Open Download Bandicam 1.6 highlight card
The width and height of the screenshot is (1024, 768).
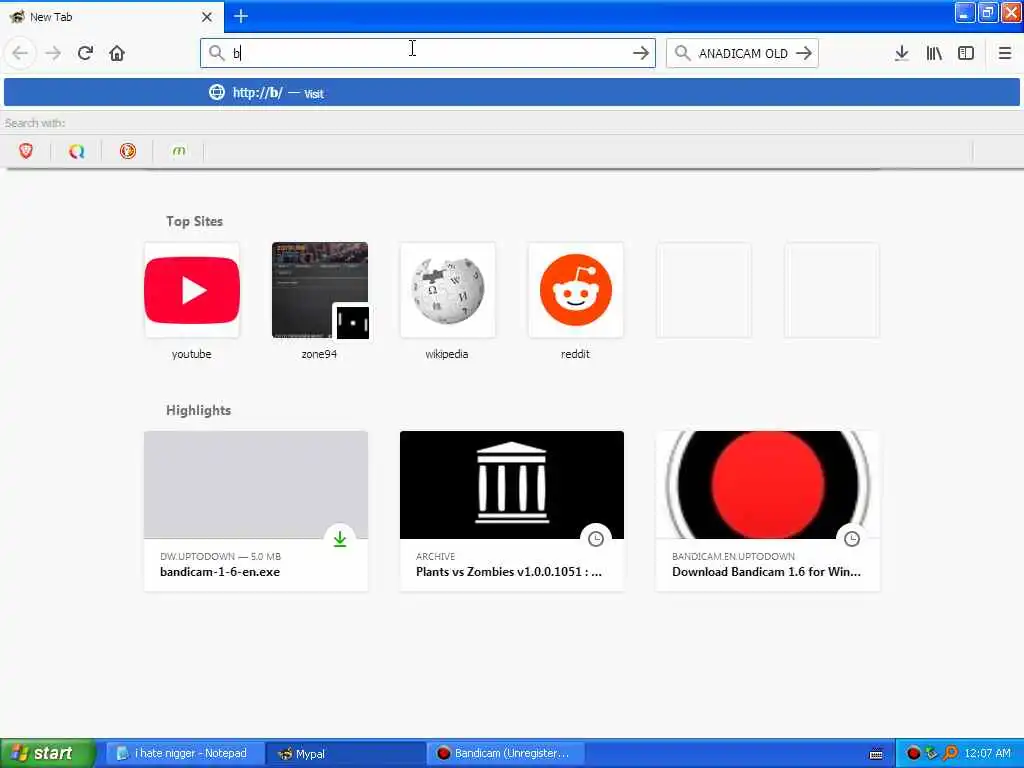tap(768, 511)
